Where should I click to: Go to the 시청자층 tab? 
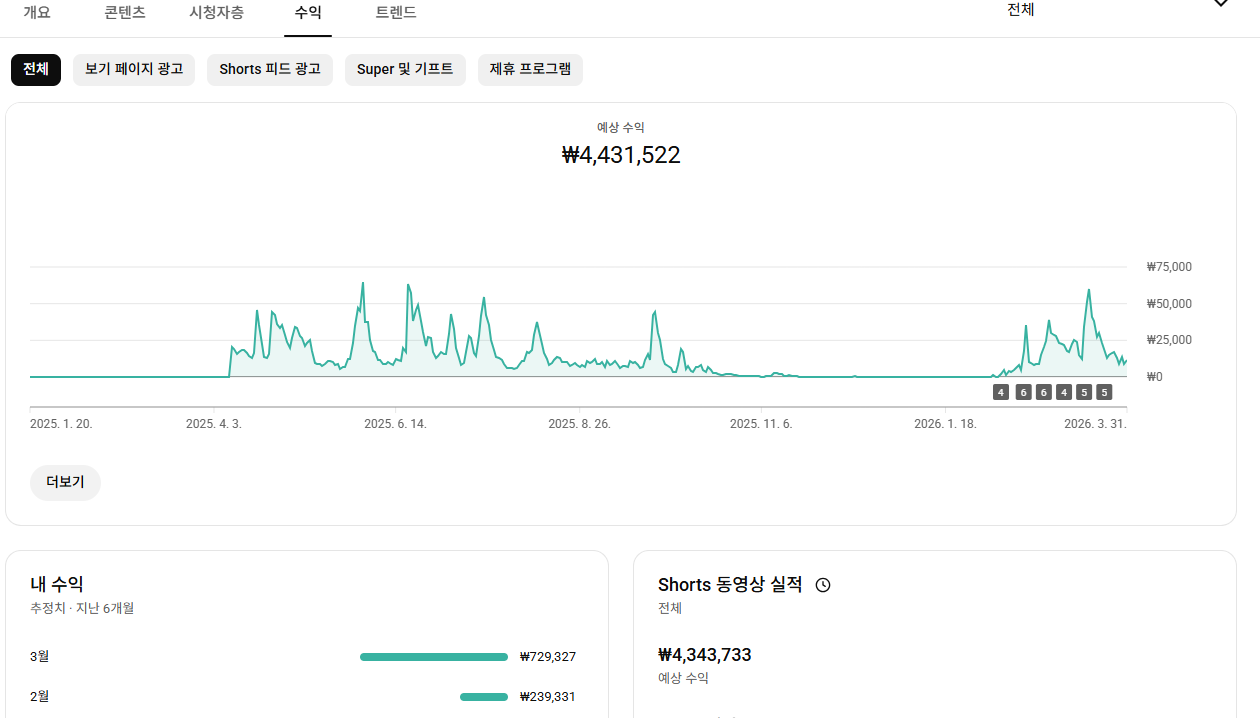coord(216,13)
